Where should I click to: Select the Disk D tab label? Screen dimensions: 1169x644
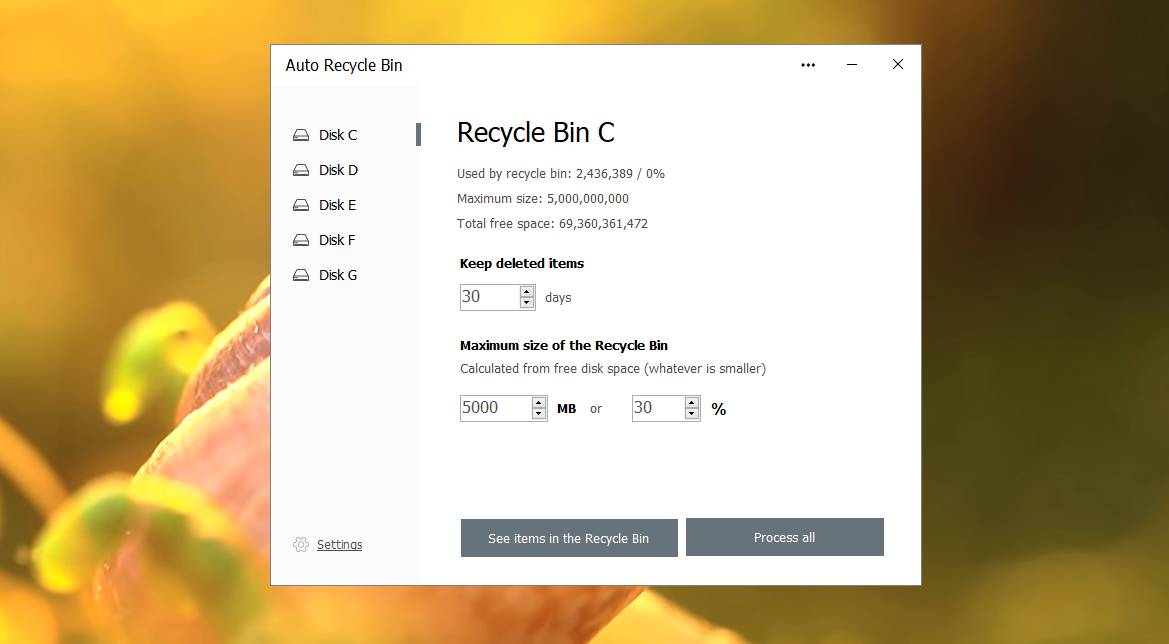338,171
